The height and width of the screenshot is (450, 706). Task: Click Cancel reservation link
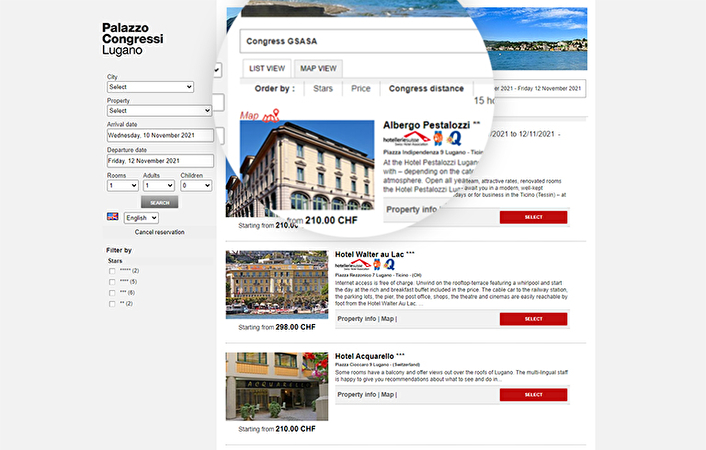(159, 232)
